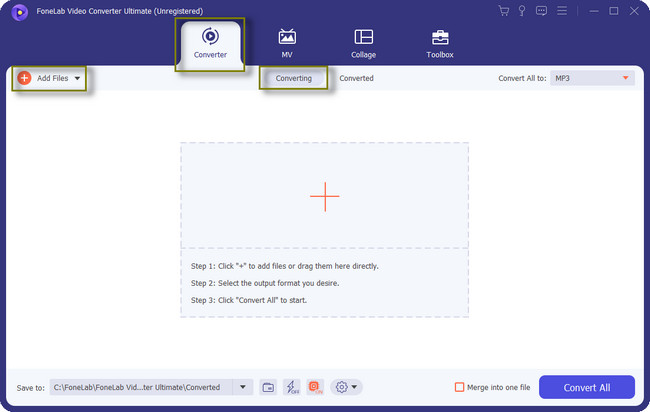Open the feedback chat bubble icon
650x412 pixels.
coord(541,11)
